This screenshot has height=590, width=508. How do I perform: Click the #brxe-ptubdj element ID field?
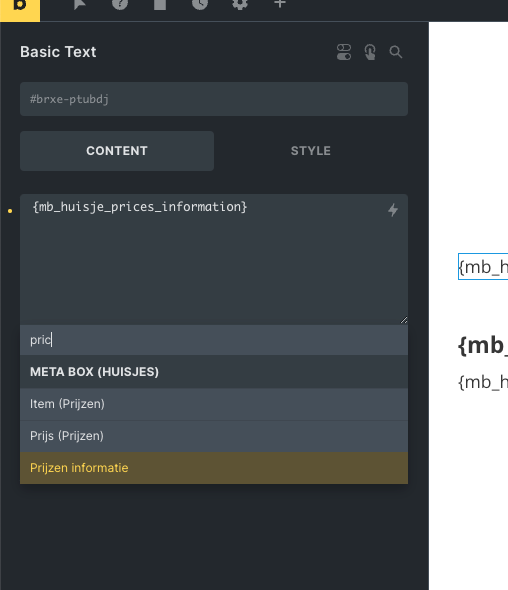pos(214,99)
